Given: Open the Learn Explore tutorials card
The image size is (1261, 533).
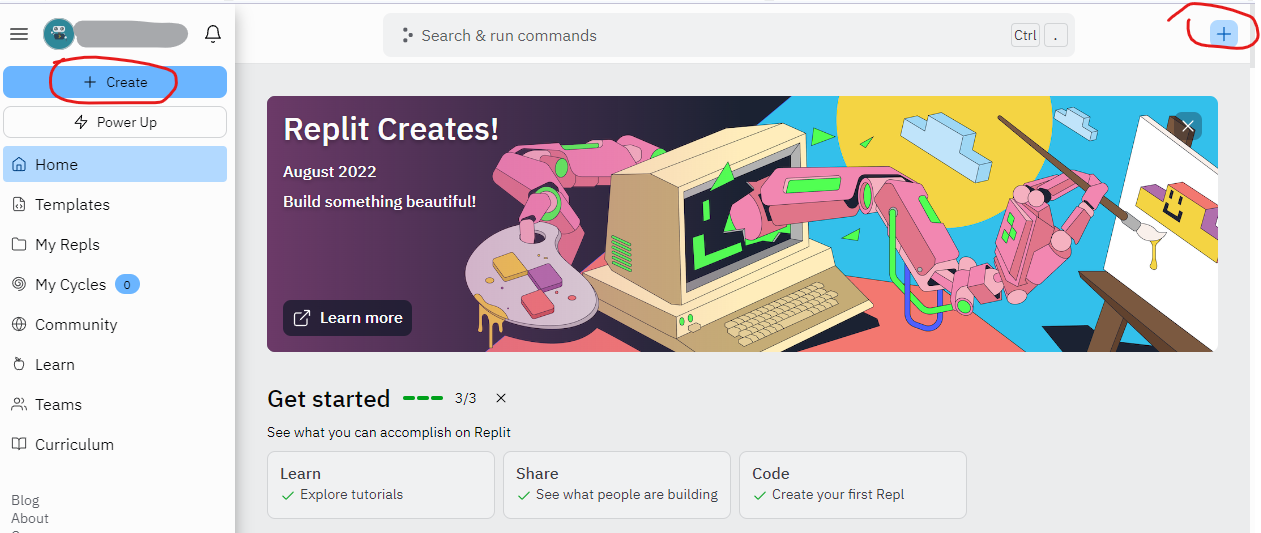Looking at the screenshot, I should (381, 485).
